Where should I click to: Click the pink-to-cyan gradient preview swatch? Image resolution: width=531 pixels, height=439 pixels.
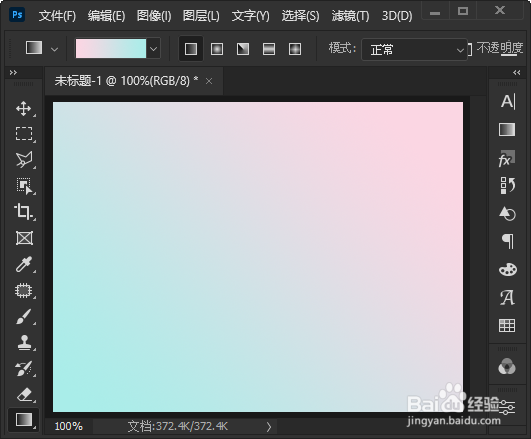(x=111, y=48)
